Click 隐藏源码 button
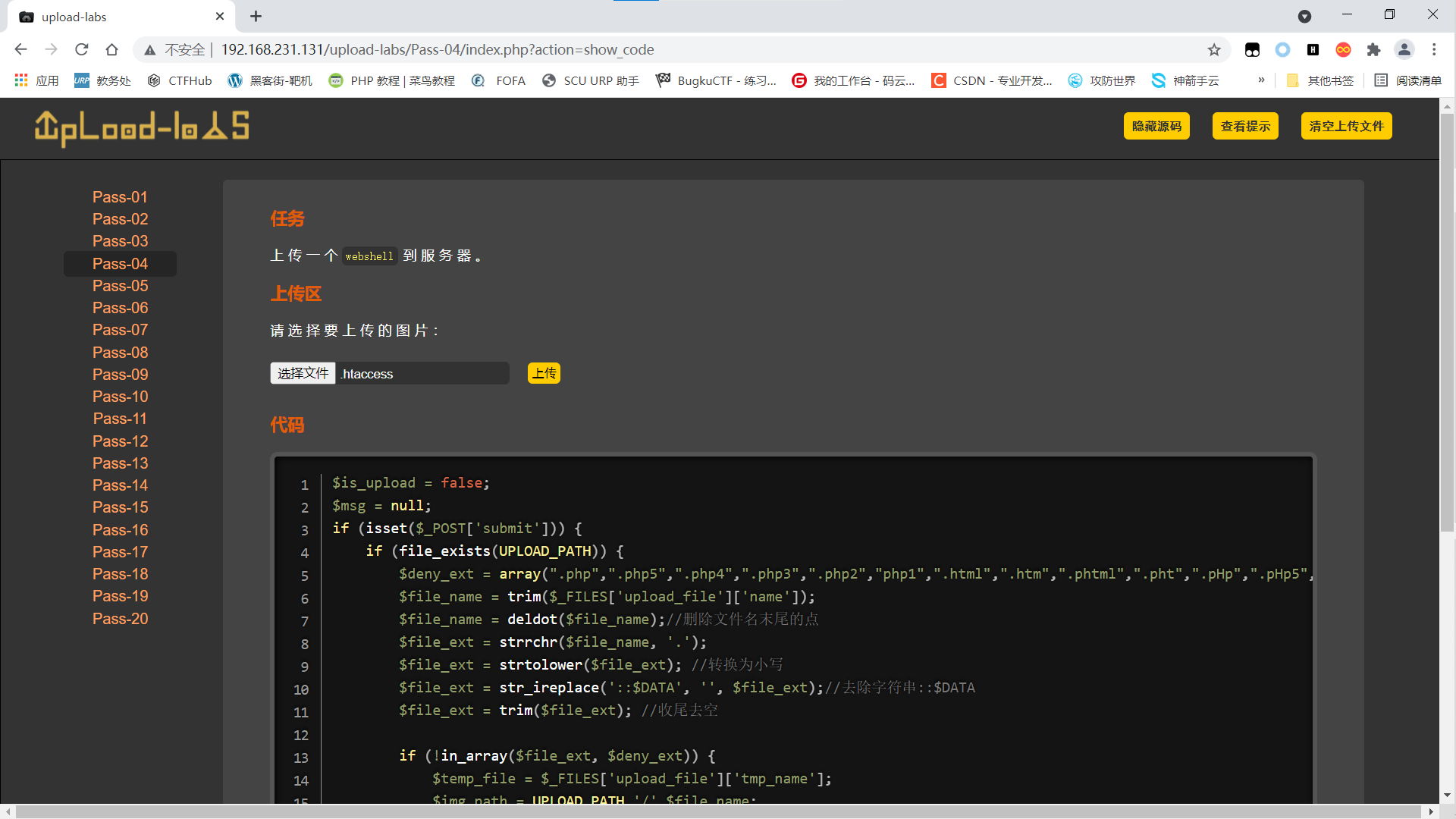1456x819 pixels. 1156,126
